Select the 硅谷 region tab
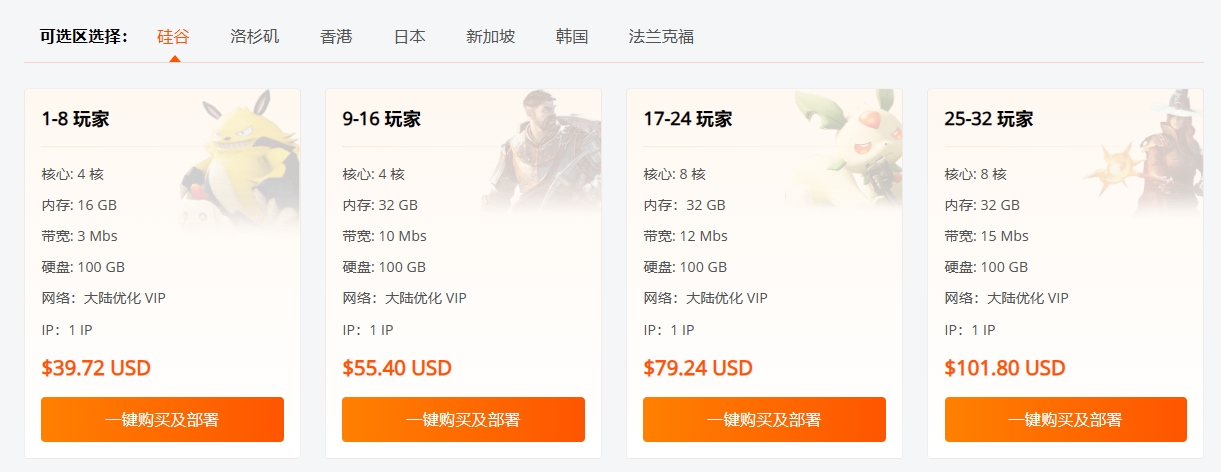The width and height of the screenshot is (1221, 472). point(173,37)
